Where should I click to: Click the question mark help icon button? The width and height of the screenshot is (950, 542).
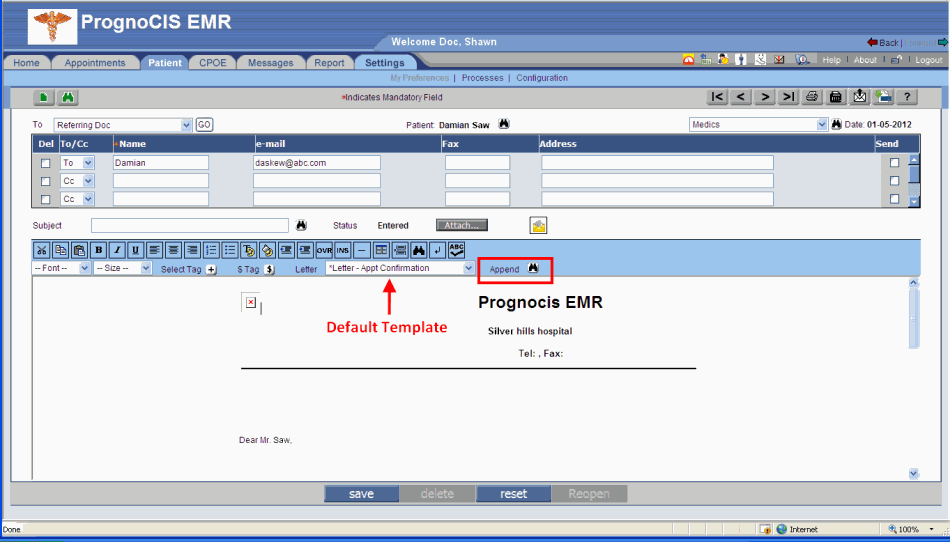pyautogui.click(x=907, y=97)
